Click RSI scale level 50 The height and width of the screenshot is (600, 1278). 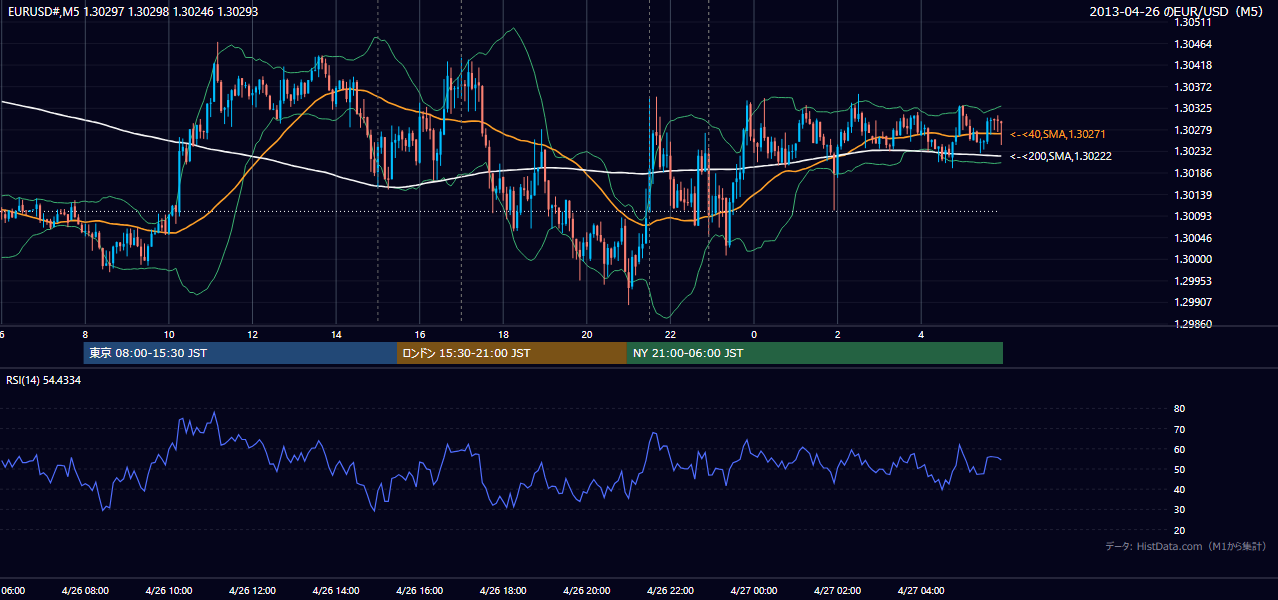click(x=1179, y=469)
